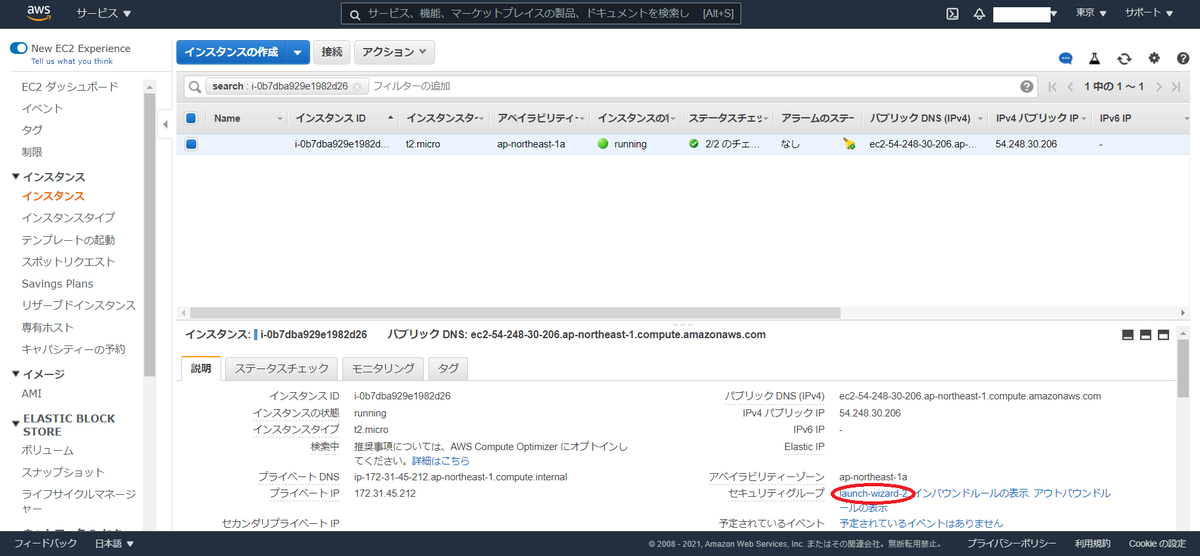Toggle the select-all checkbox in table header
The height and width of the screenshot is (556, 1200).
click(191, 118)
